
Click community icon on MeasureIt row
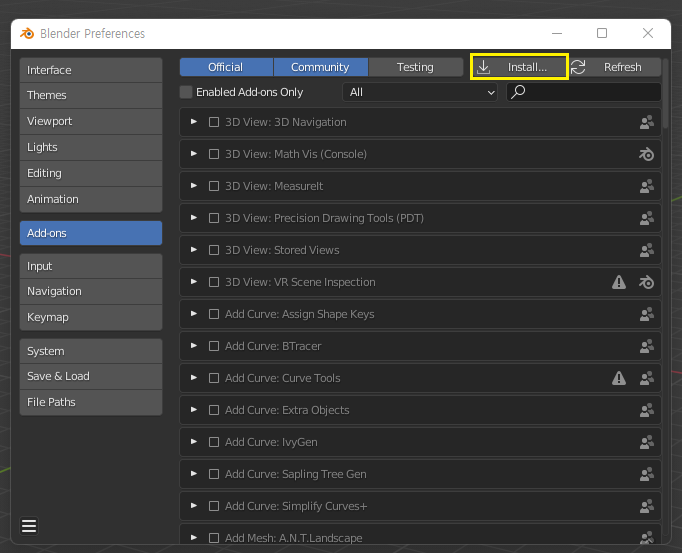646,186
